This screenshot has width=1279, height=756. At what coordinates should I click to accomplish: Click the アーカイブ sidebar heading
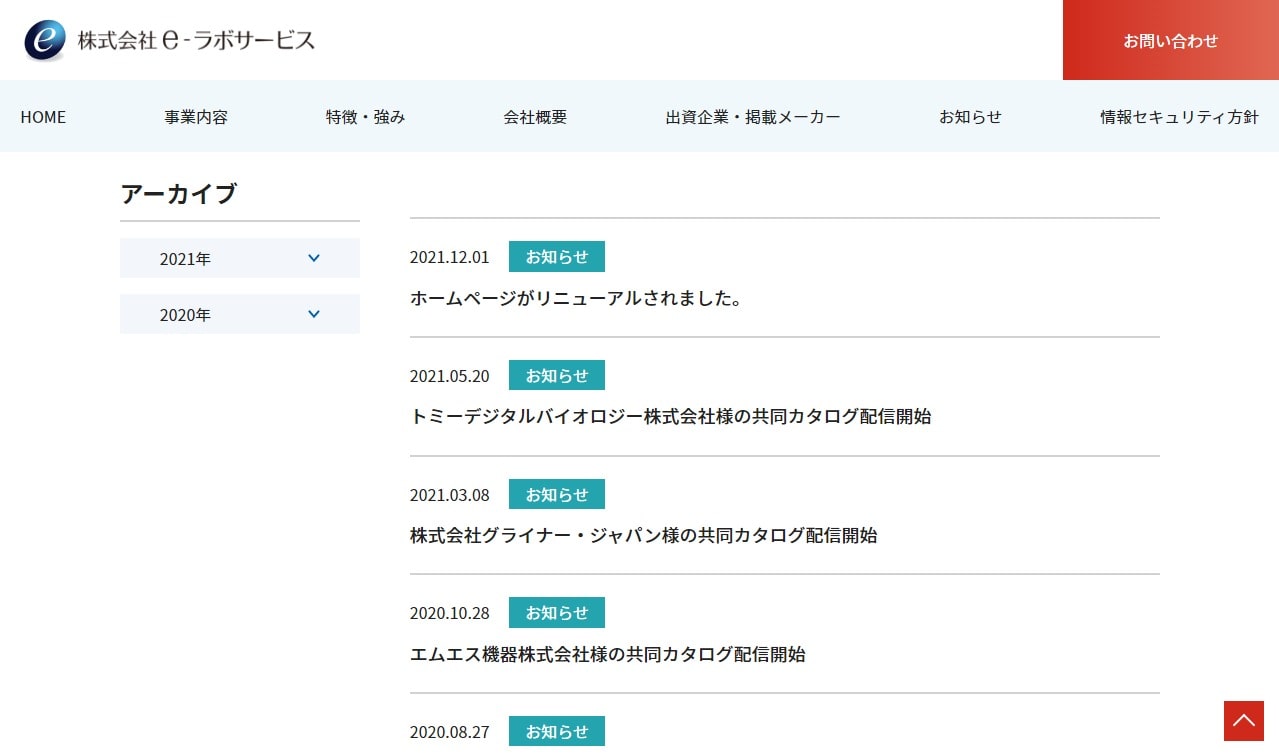[x=179, y=194]
